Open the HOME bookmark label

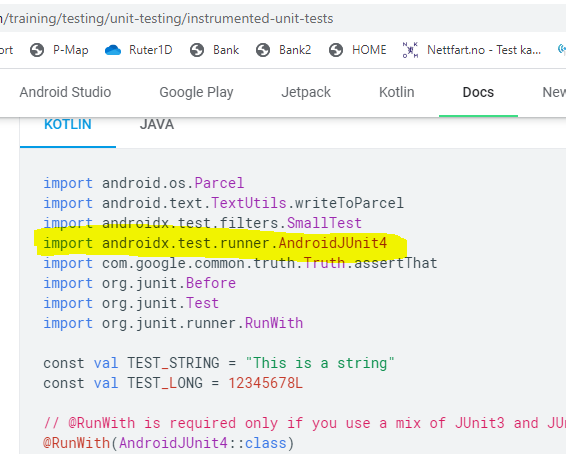(369, 49)
